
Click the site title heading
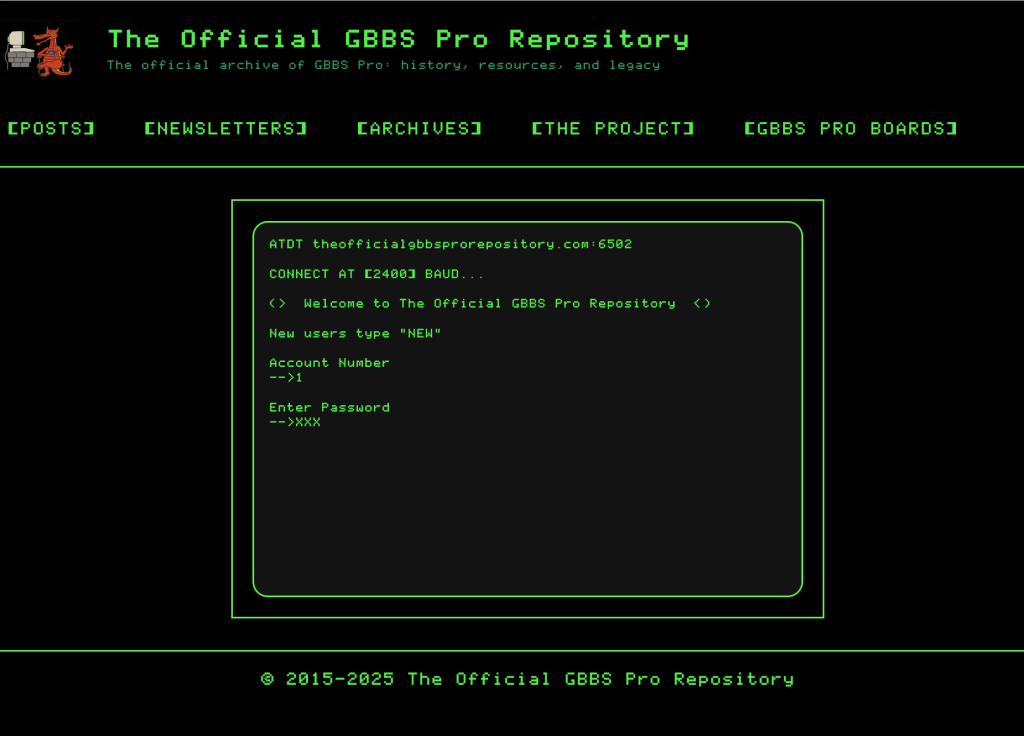pyautogui.click(x=398, y=38)
